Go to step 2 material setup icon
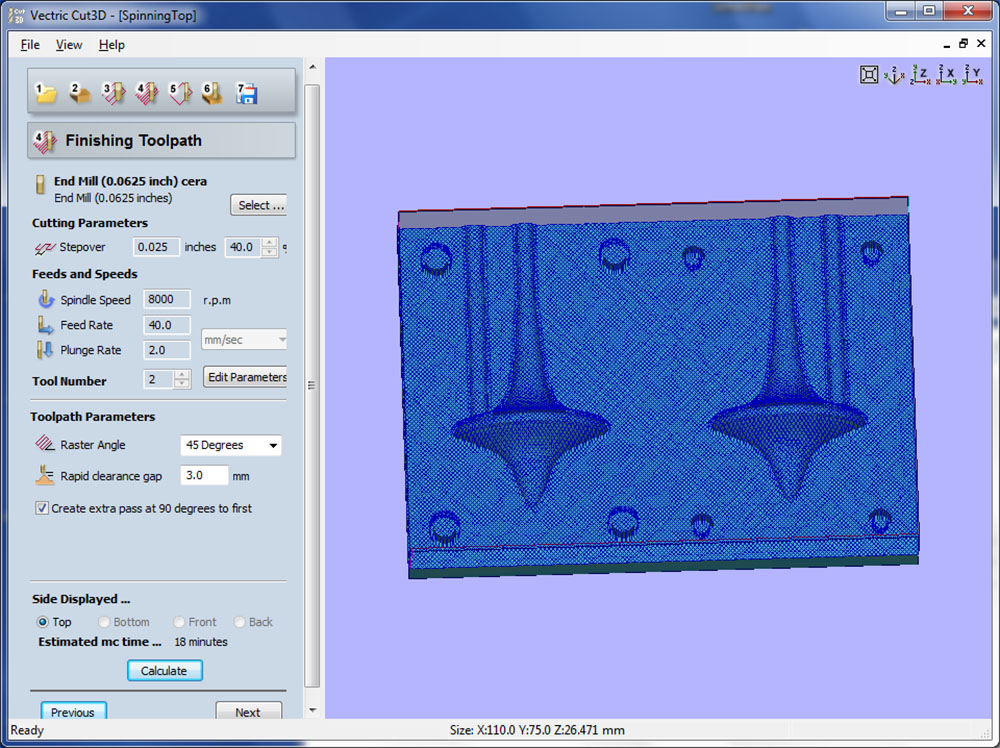 80,93
